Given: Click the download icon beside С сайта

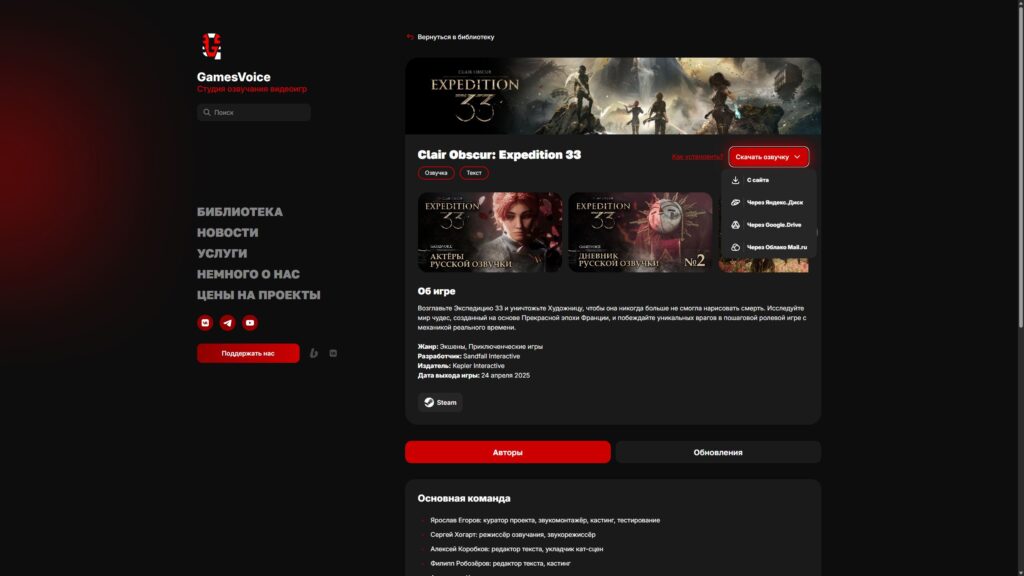Looking at the screenshot, I should [735, 180].
